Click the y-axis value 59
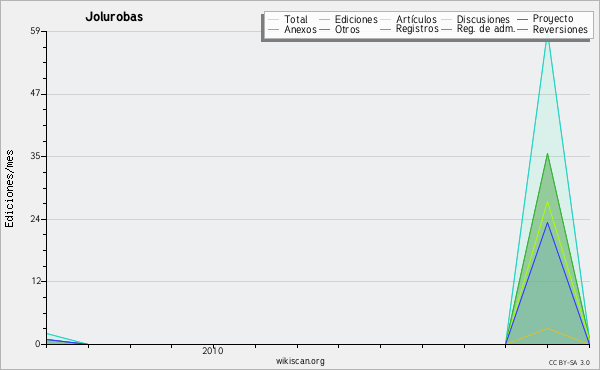 pos(35,31)
